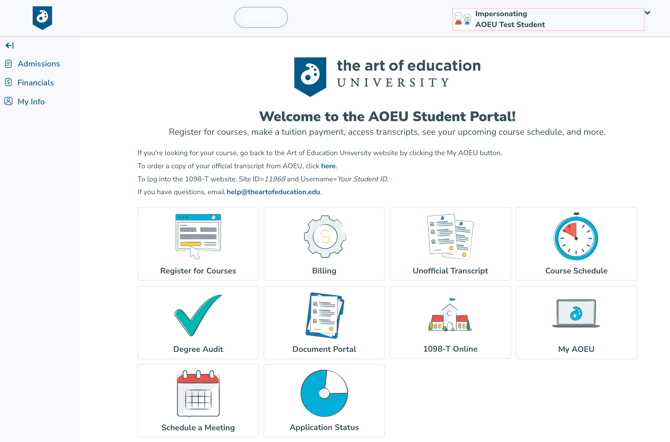Image resolution: width=670 pixels, height=442 pixels.
Task: Open the Admissions sidebar menu
Action: click(x=38, y=64)
